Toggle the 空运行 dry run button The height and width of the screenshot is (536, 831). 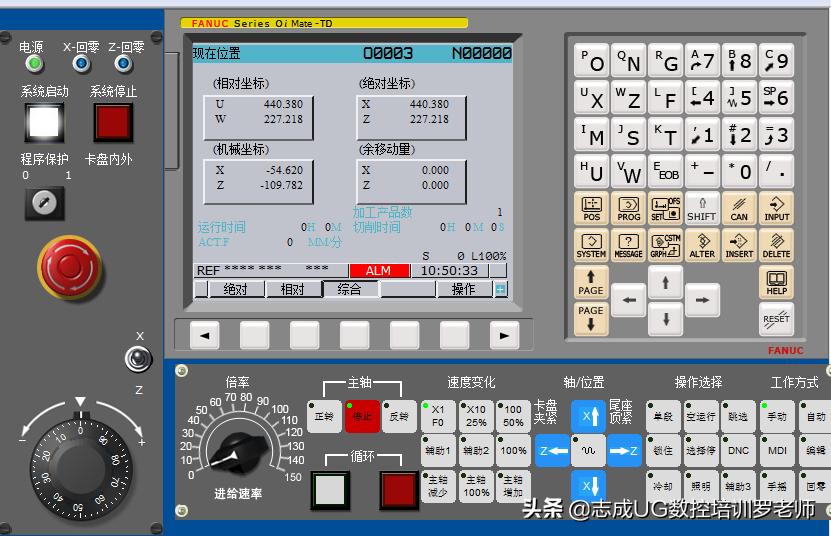pos(701,417)
